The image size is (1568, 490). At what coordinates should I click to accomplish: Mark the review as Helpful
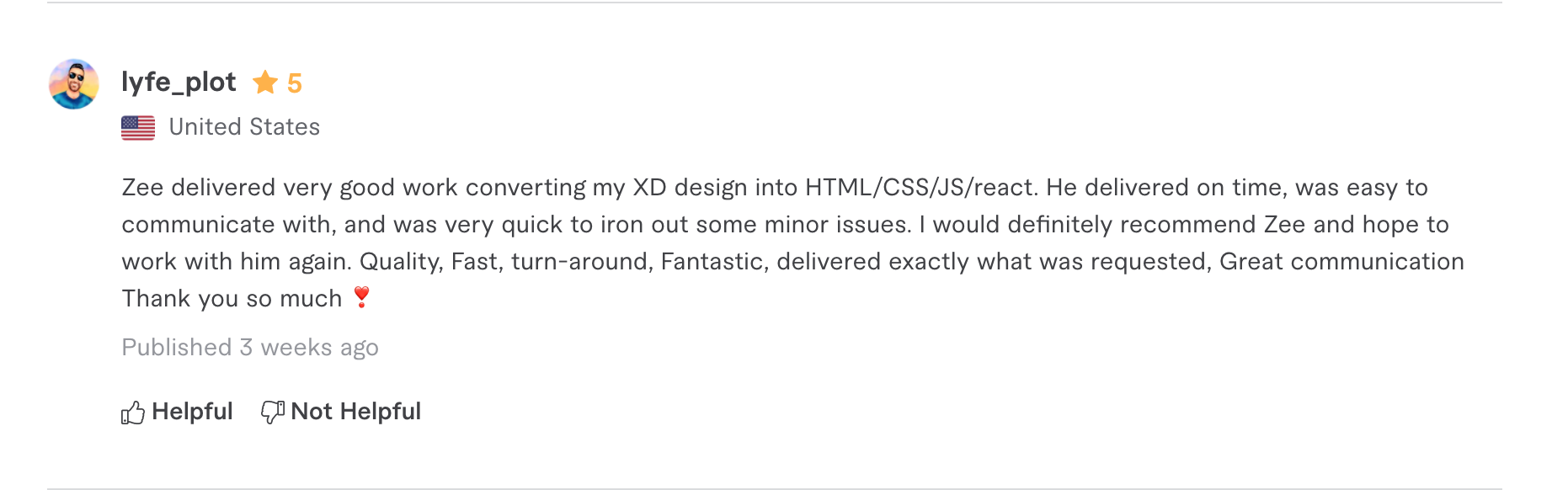click(192, 412)
